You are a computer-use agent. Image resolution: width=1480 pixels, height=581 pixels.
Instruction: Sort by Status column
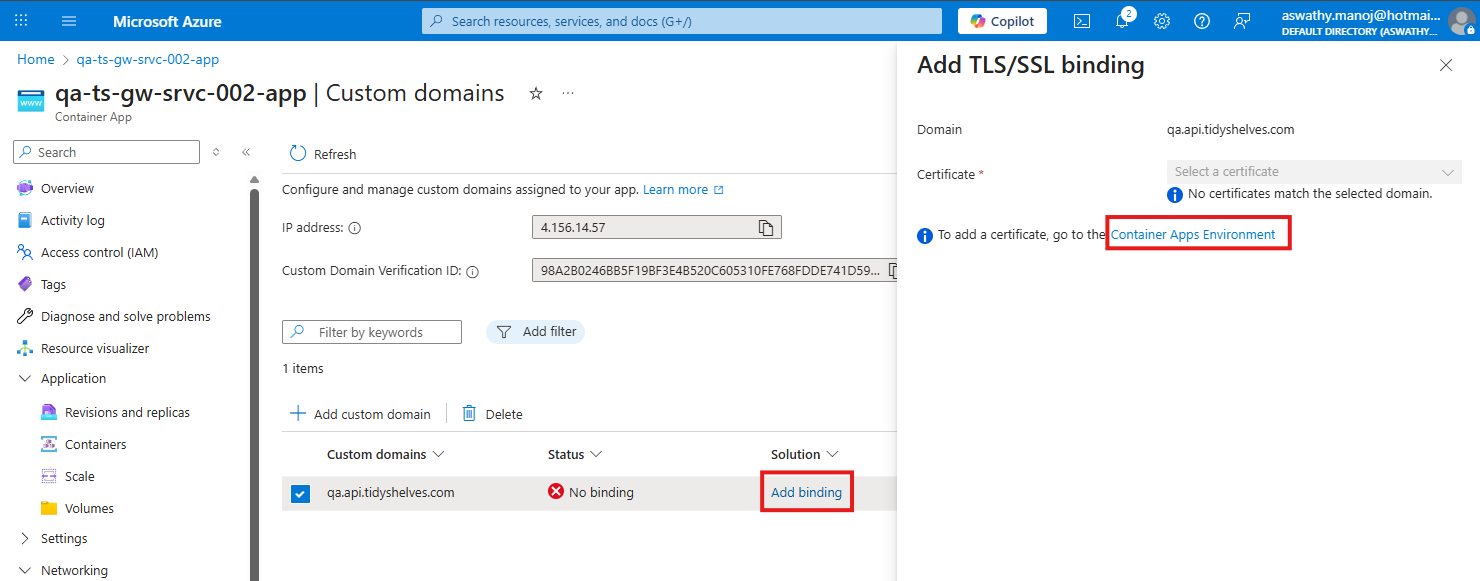tap(575, 454)
